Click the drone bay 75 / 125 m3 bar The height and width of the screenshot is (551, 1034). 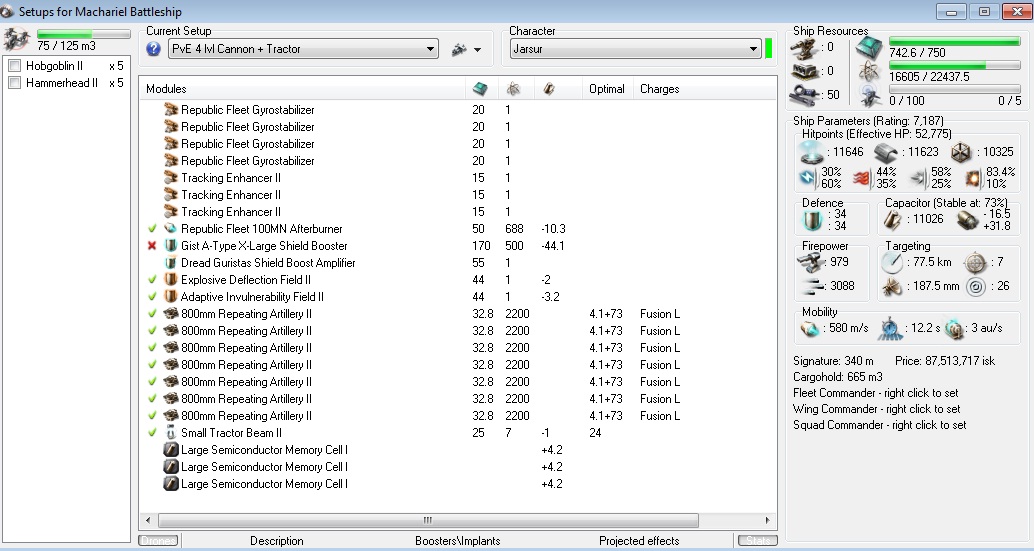(x=84, y=34)
